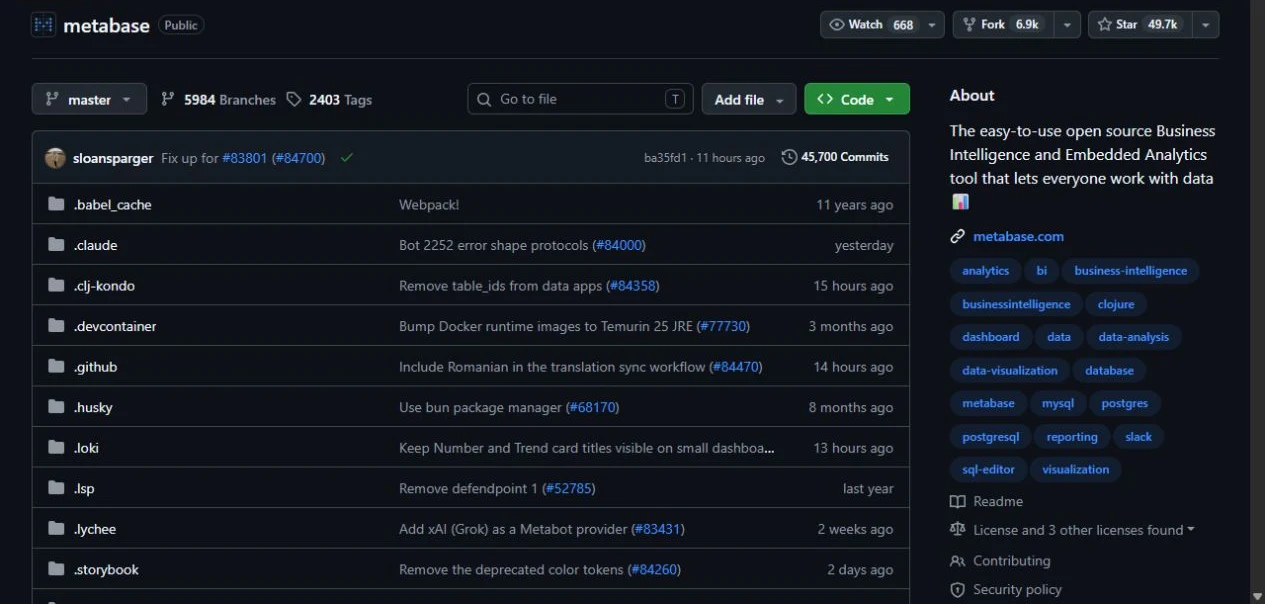Click the .lsp folder icon
The width and height of the screenshot is (1265, 604).
(x=56, y=488)
